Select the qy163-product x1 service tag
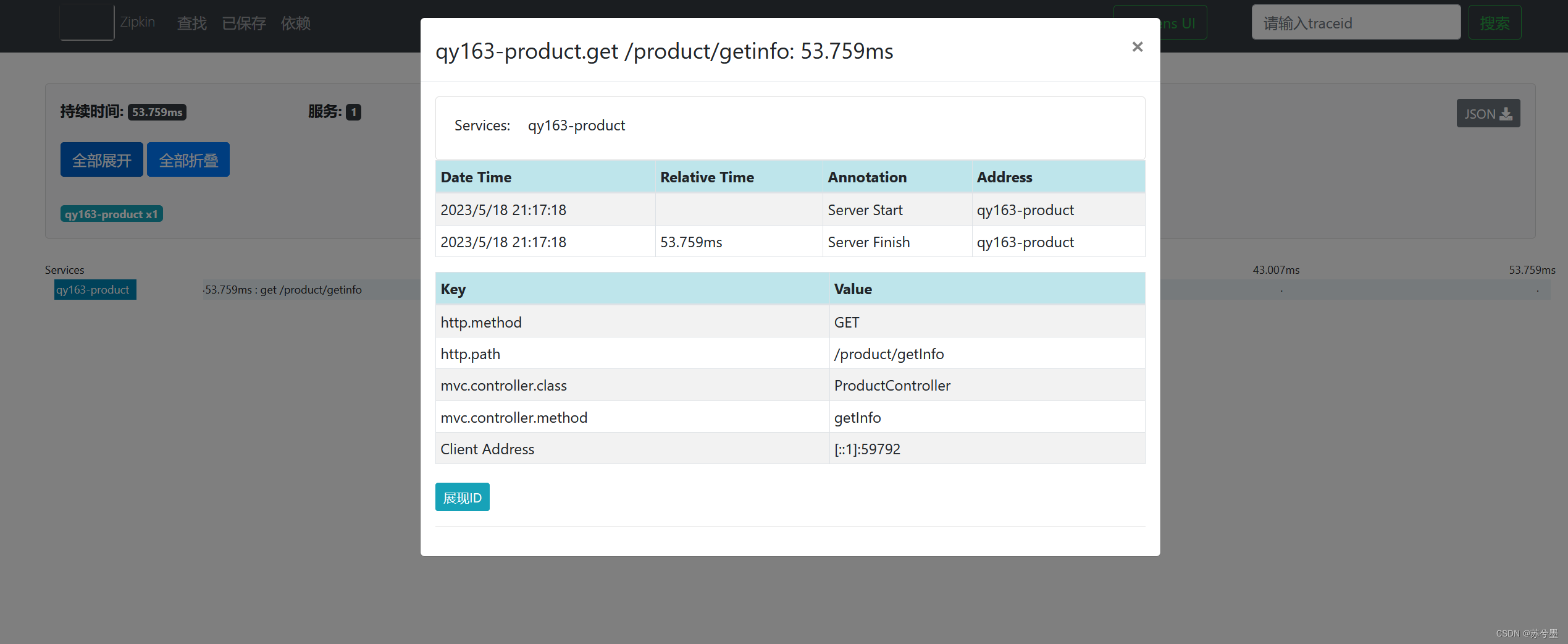This screenshot has width=1568, height=644. (x=112, y=214)
